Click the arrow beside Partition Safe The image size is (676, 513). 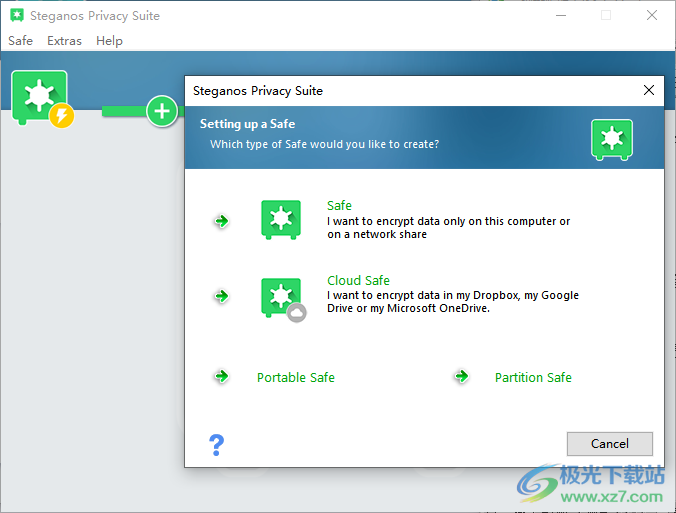461,376
